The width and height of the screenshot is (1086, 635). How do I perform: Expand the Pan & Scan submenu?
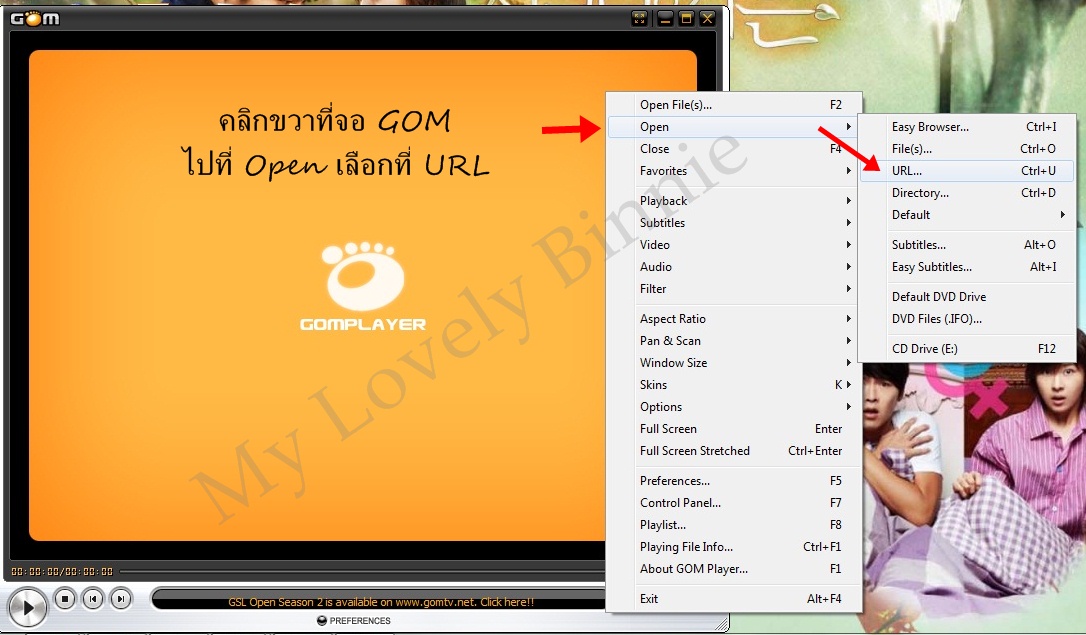tap(734, 341)
